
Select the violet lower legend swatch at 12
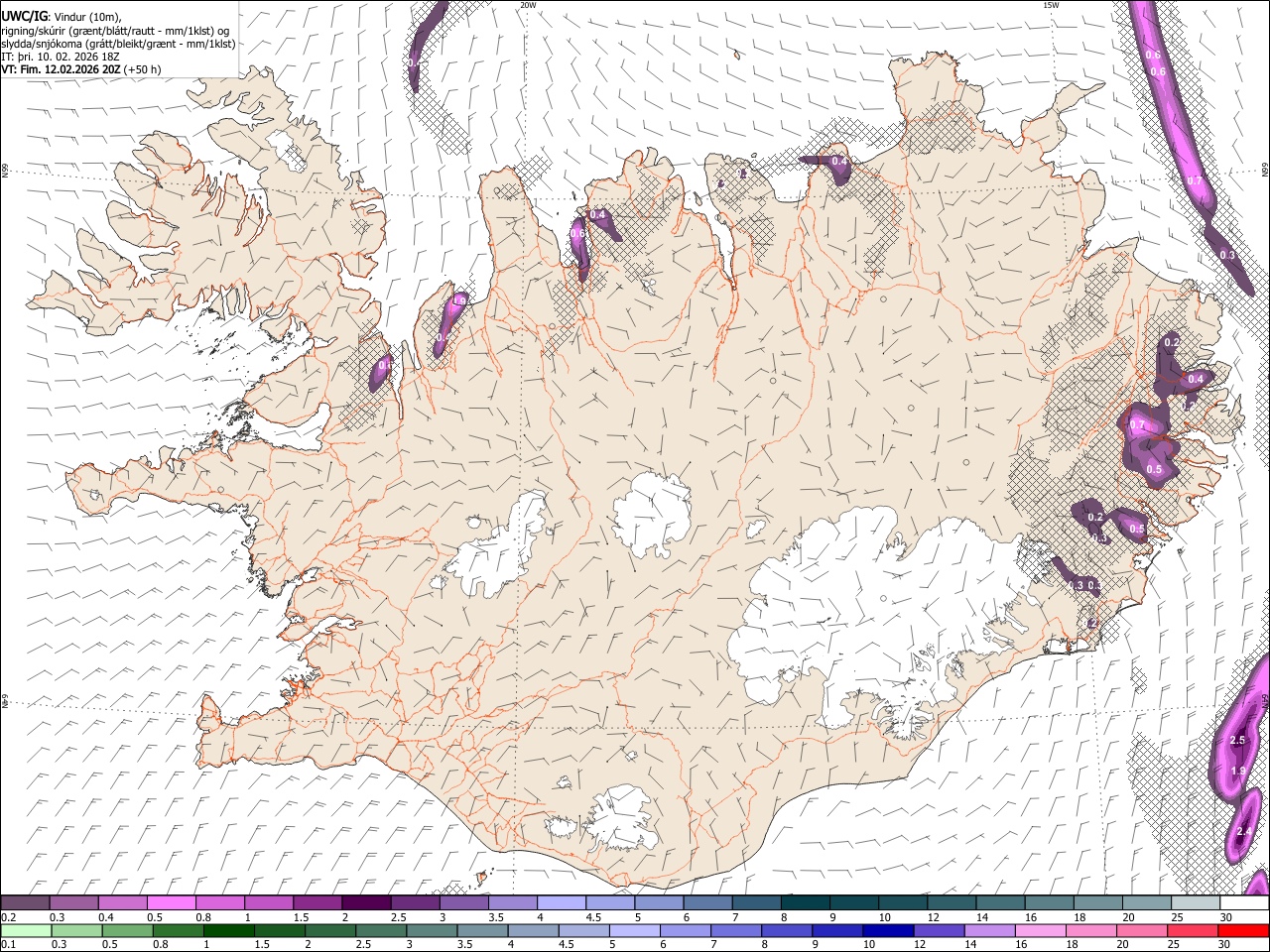pyautogui.click(x=938, y=930)
